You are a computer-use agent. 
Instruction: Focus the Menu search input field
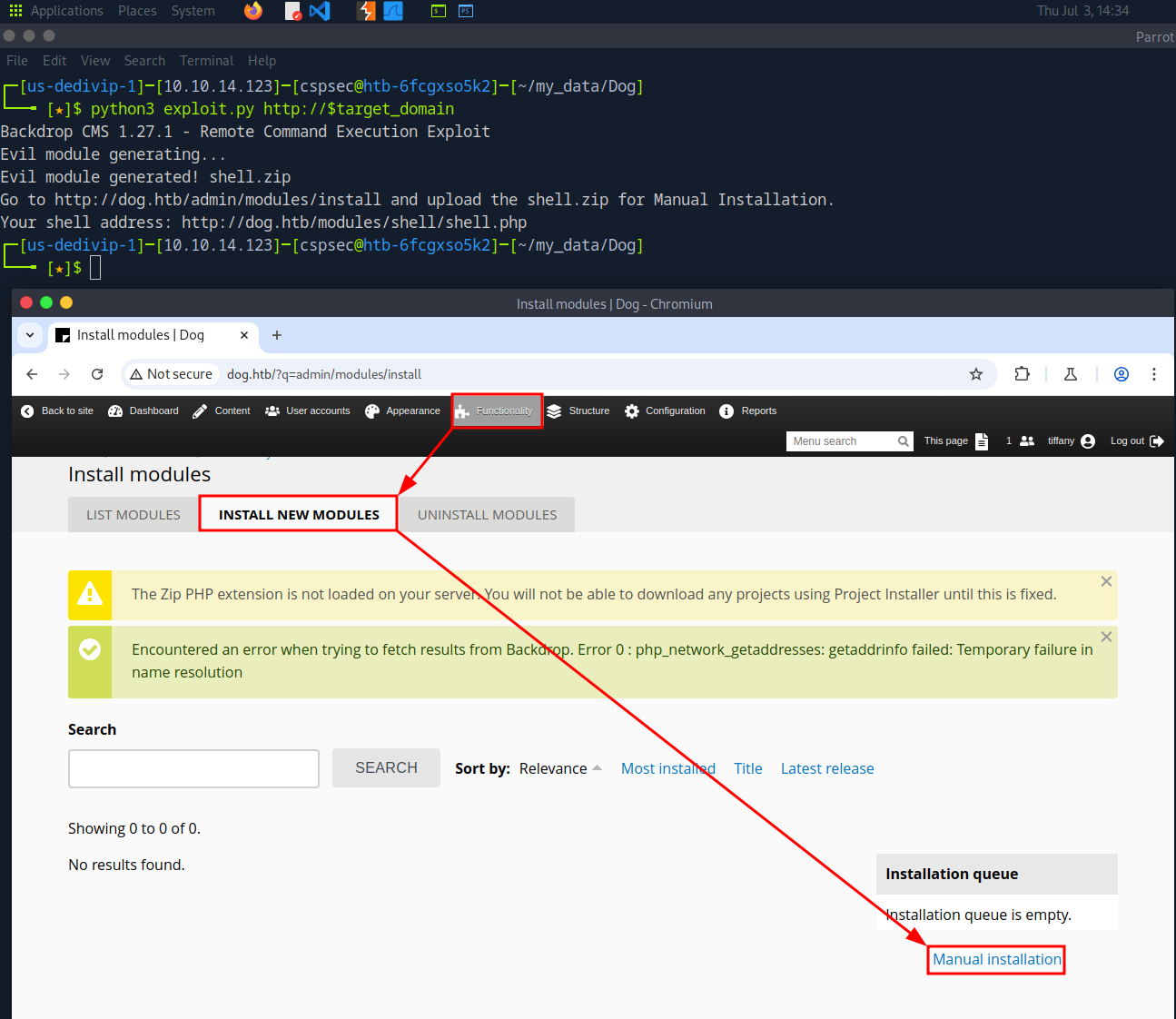[841, 441]
